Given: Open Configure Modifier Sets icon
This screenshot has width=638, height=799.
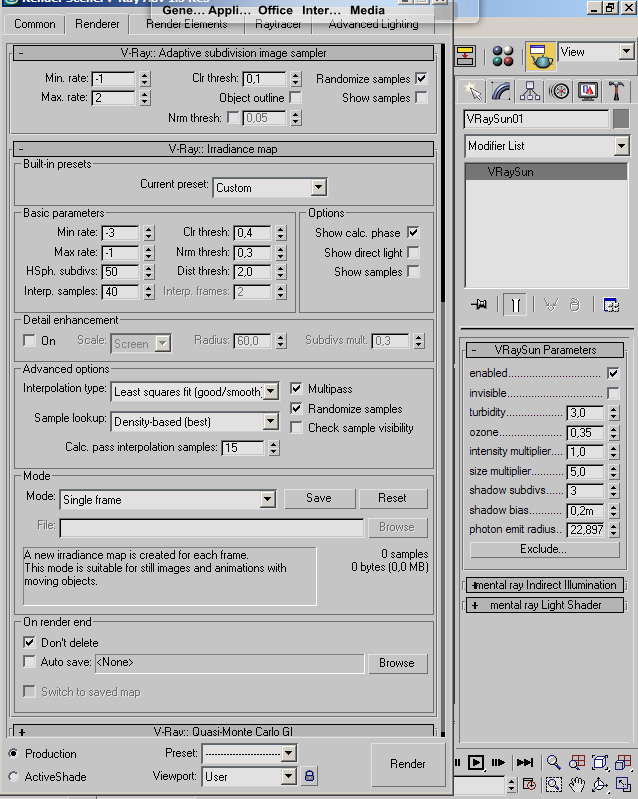Looking at the screenshot, I should (611, 305).
